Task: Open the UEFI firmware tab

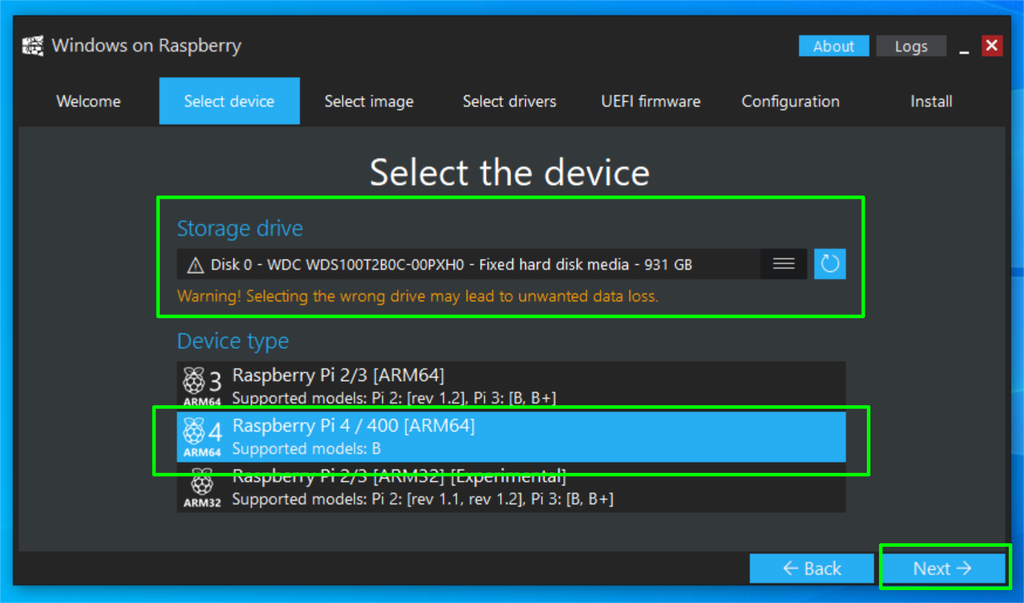Action: [651, 101]
